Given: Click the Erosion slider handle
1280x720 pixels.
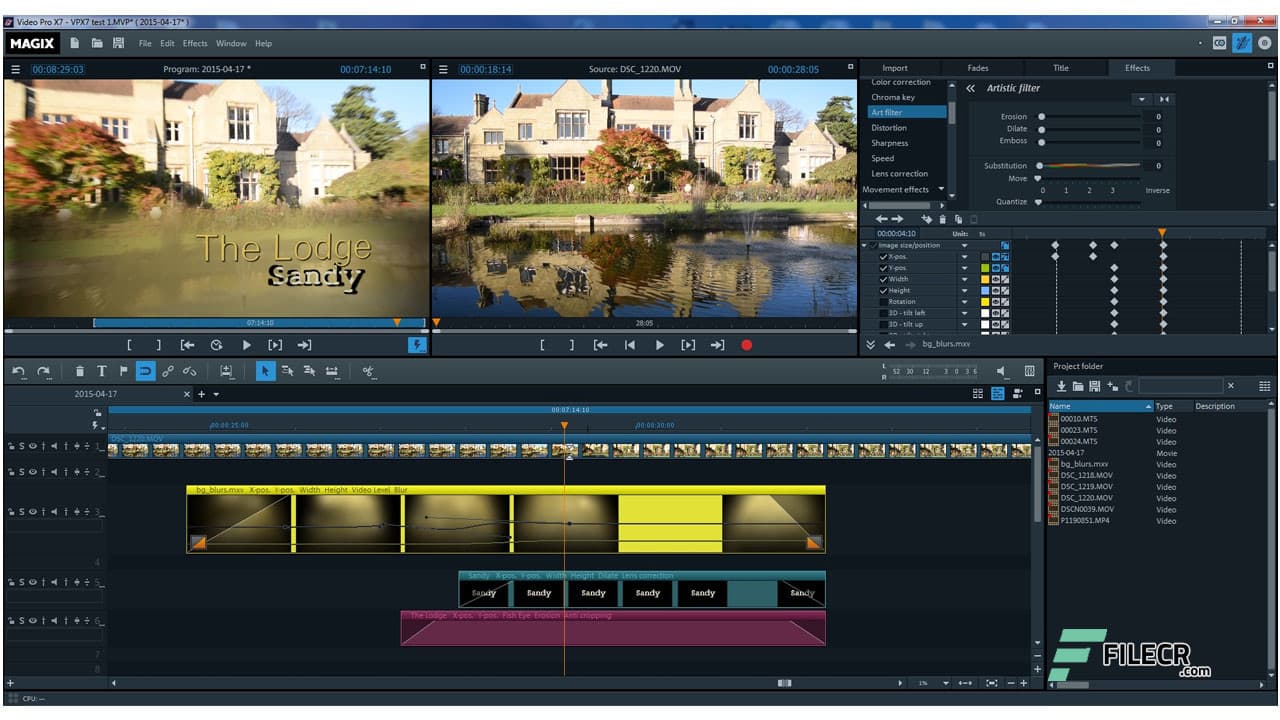Looking at the screenshot, I should pyautogui.click(x=1040, y=115).
